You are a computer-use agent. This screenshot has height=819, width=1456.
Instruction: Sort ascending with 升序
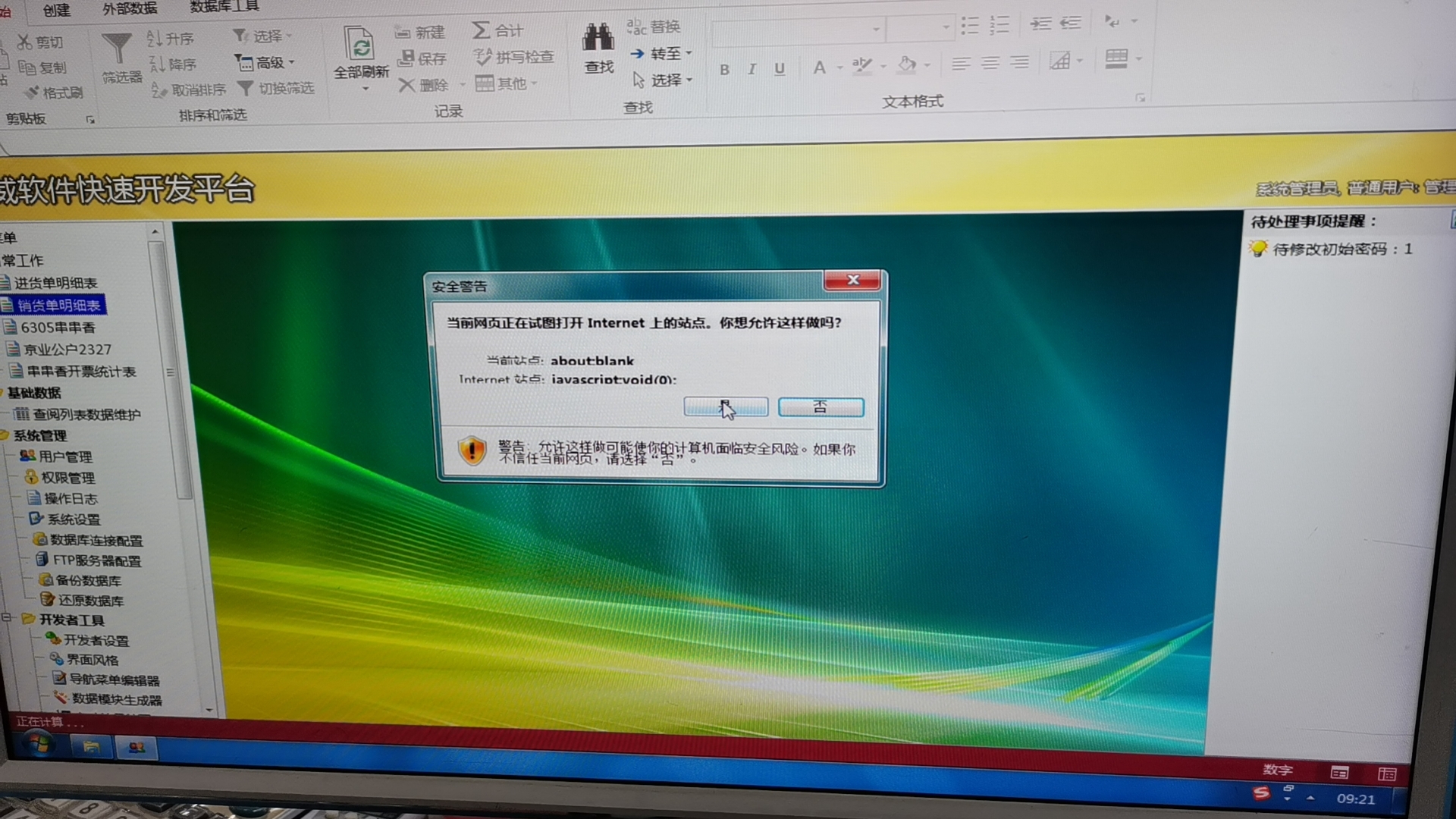[x=171, y=38]
